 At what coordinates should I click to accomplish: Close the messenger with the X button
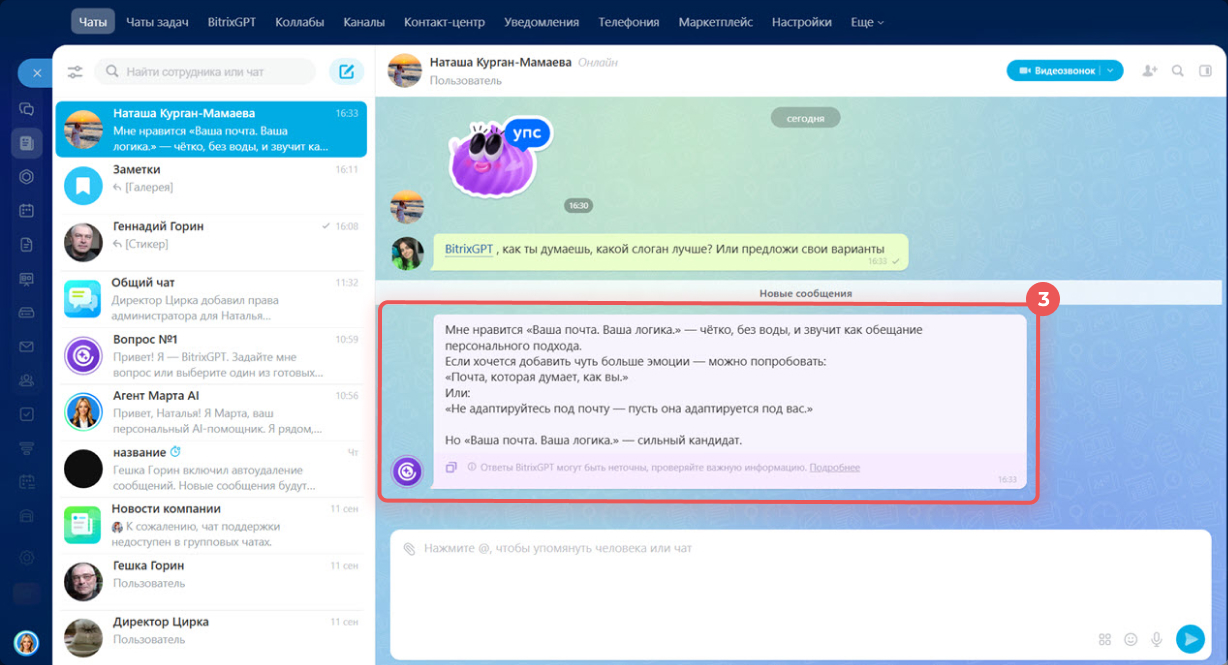point(35,73)
